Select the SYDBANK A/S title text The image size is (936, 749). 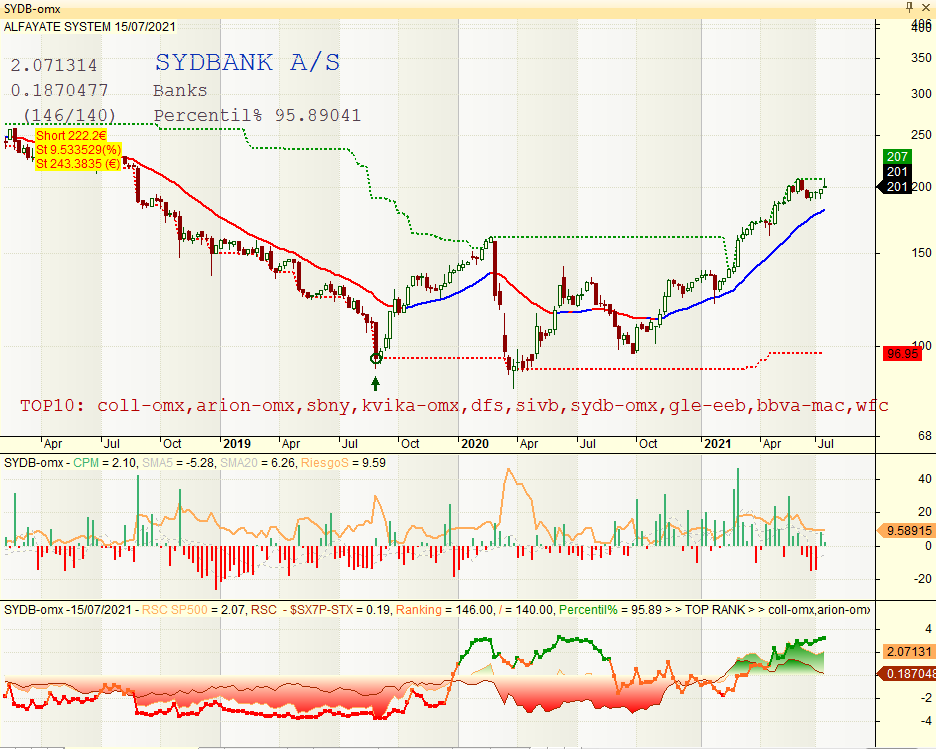tap(247, 62)
